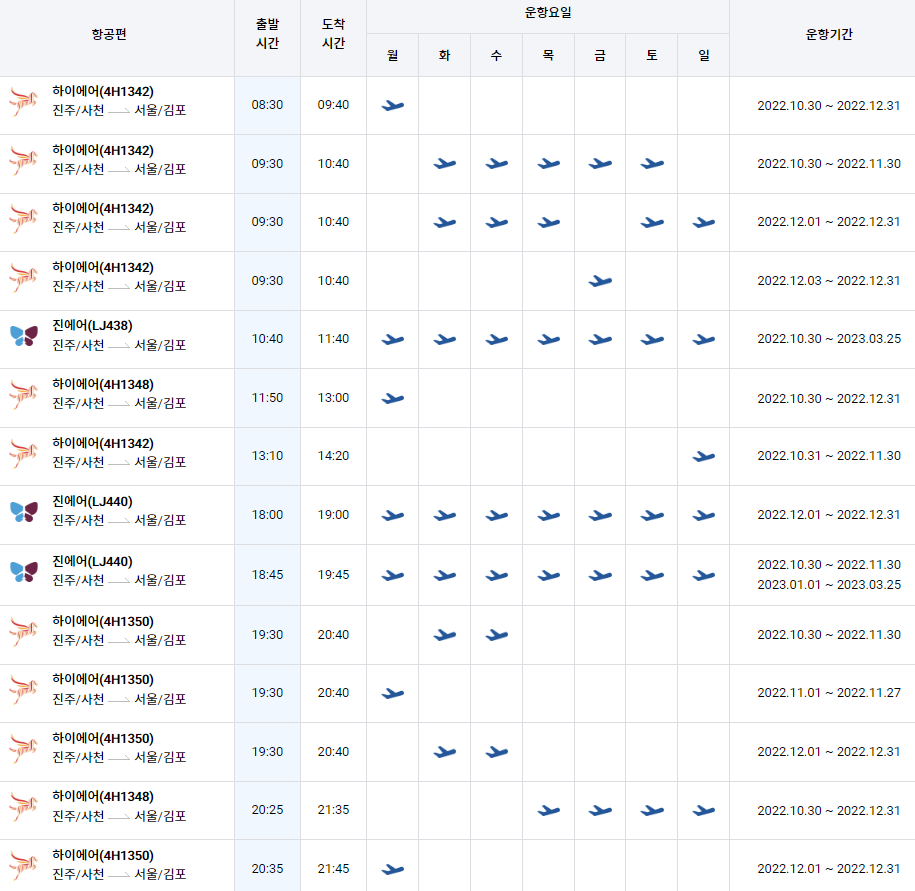Click 하이에어(4H1348) on the 20:25 row
Viewport: 915px width, 891px height.
click(x=103, y=796)
